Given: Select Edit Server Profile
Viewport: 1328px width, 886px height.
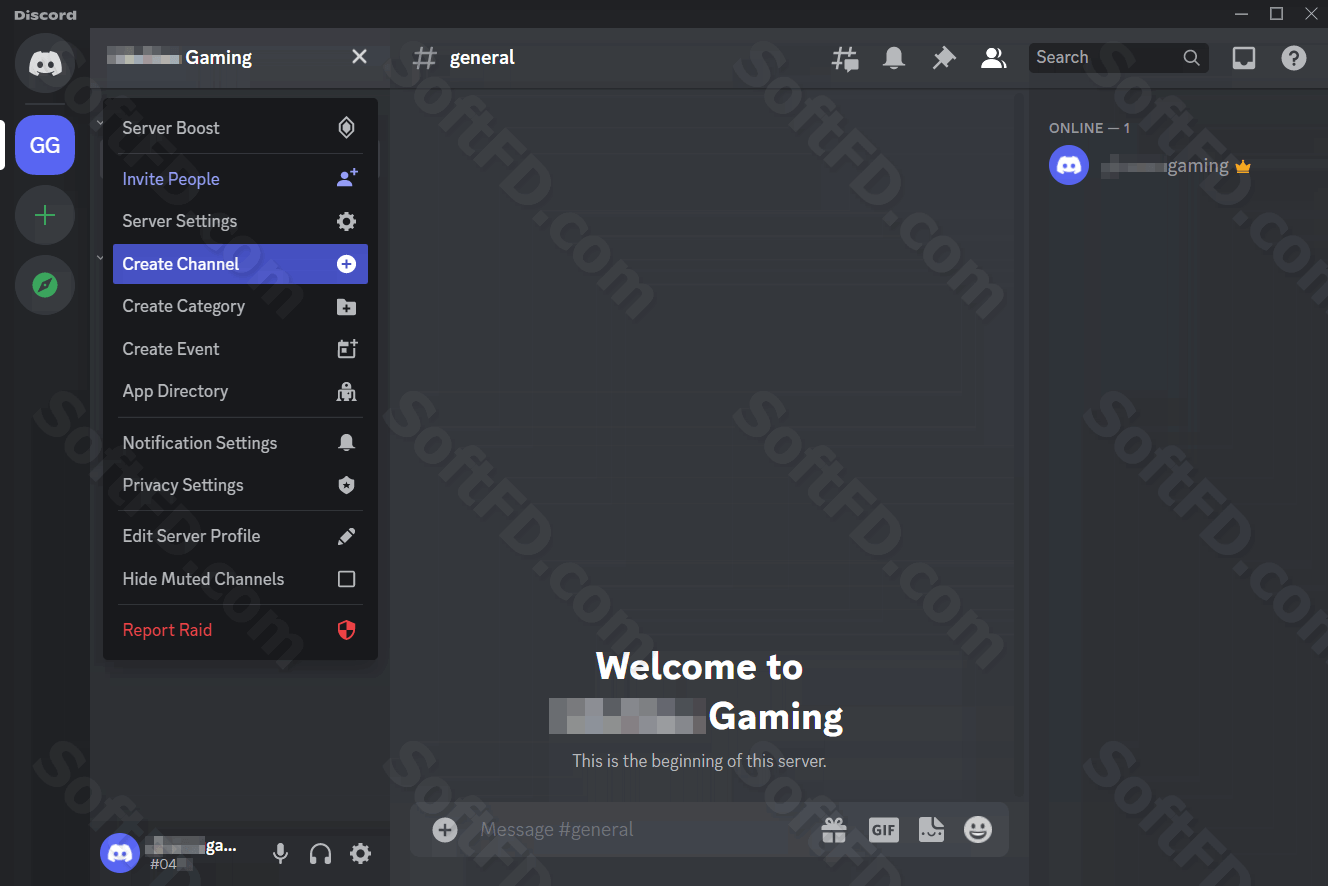Looking at the screenshot, I should pyautogui.click(x=240, y=536).
